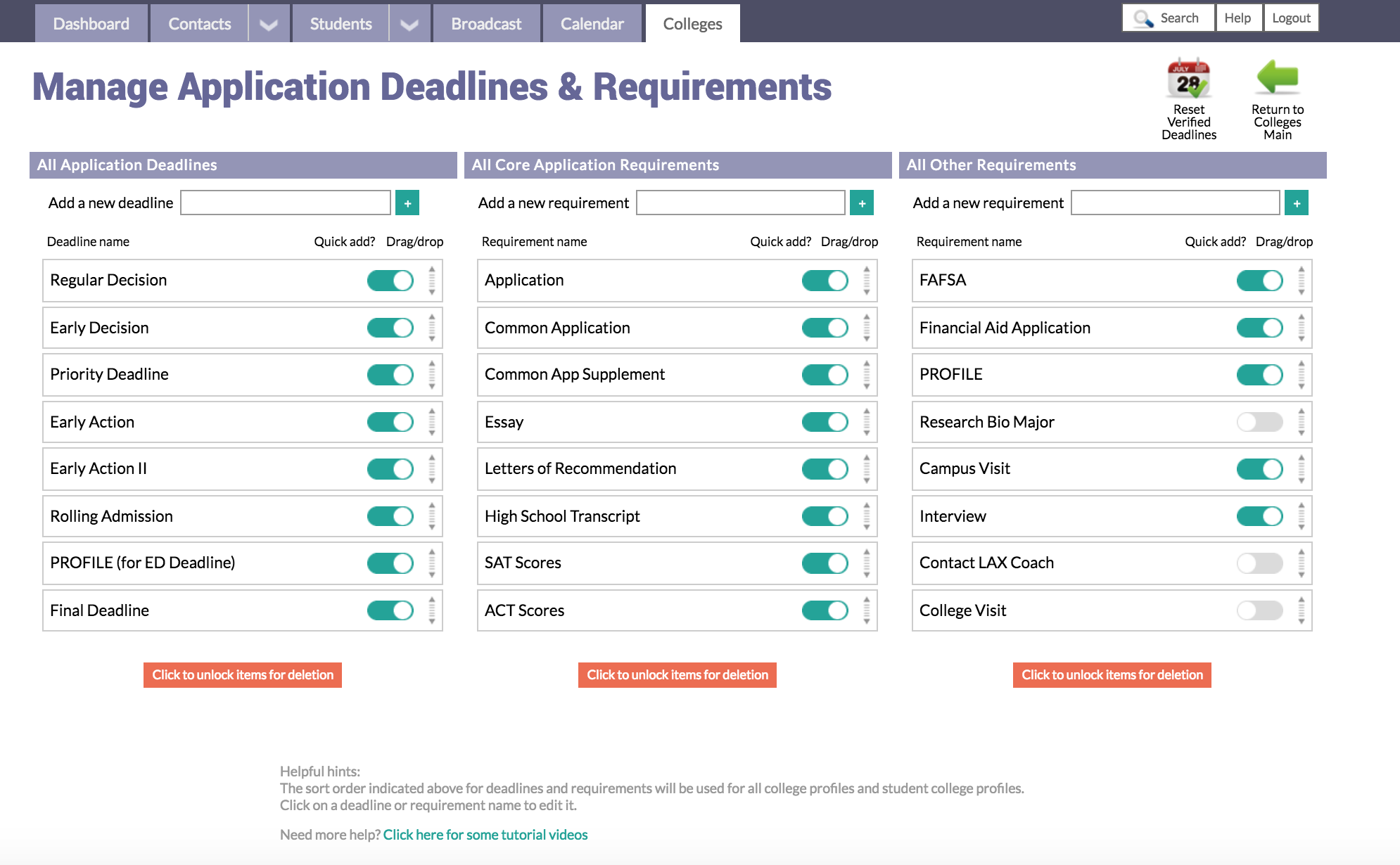
Task: Toggle quick add for Interview
Action: 1260,516
